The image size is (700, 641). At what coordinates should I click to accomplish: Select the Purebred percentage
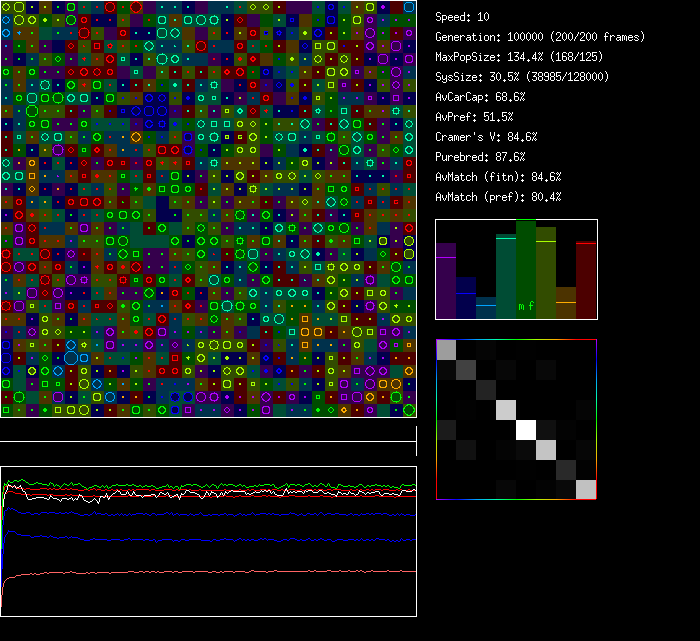480,157
